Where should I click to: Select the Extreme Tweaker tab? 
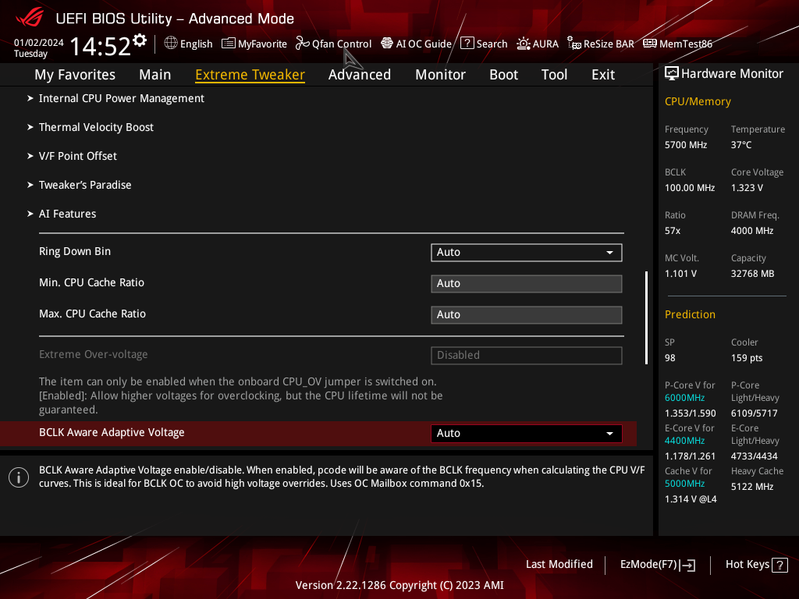point(250,74)
